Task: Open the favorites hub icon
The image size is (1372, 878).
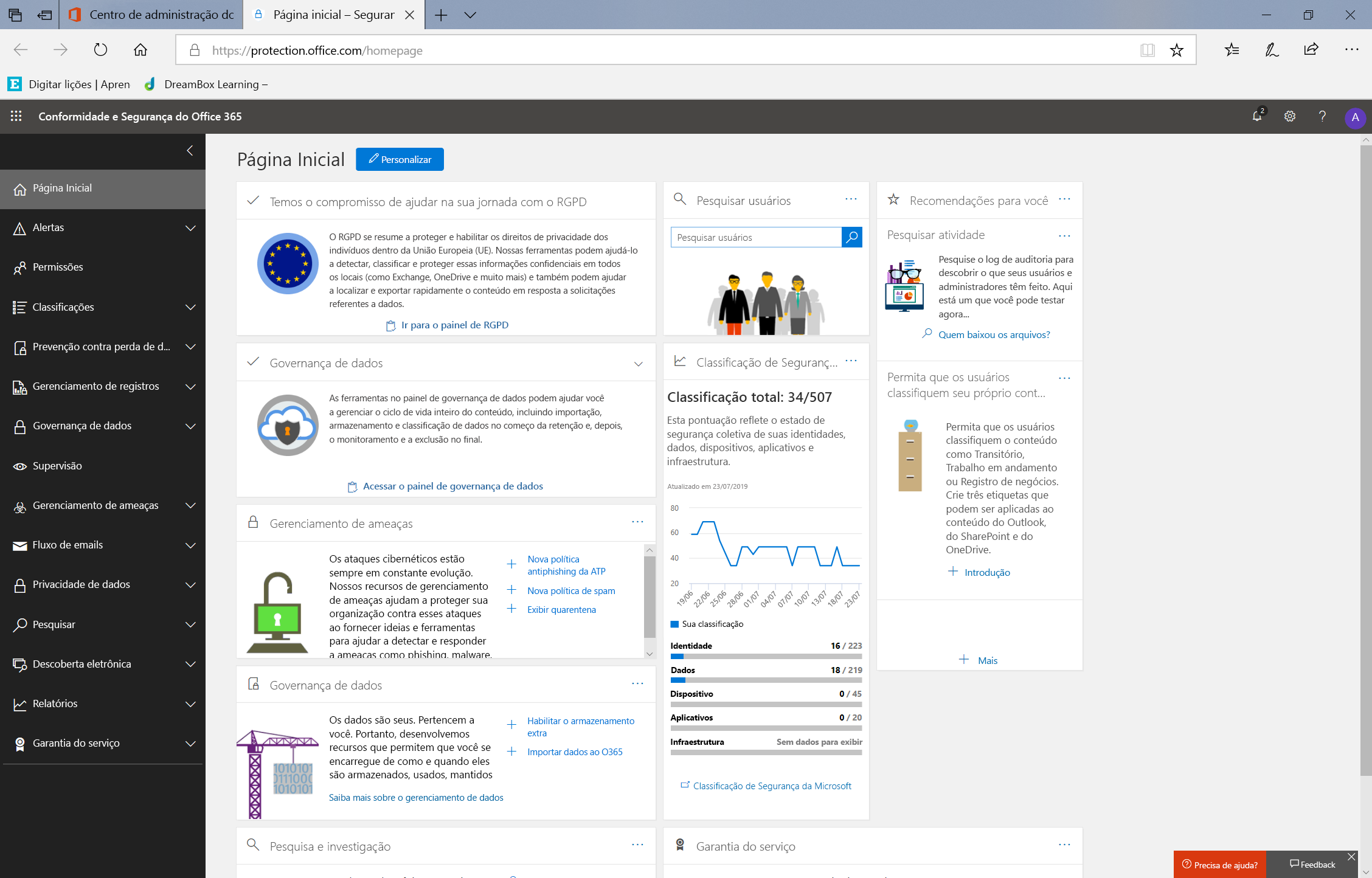Action: click(1232, 50)
